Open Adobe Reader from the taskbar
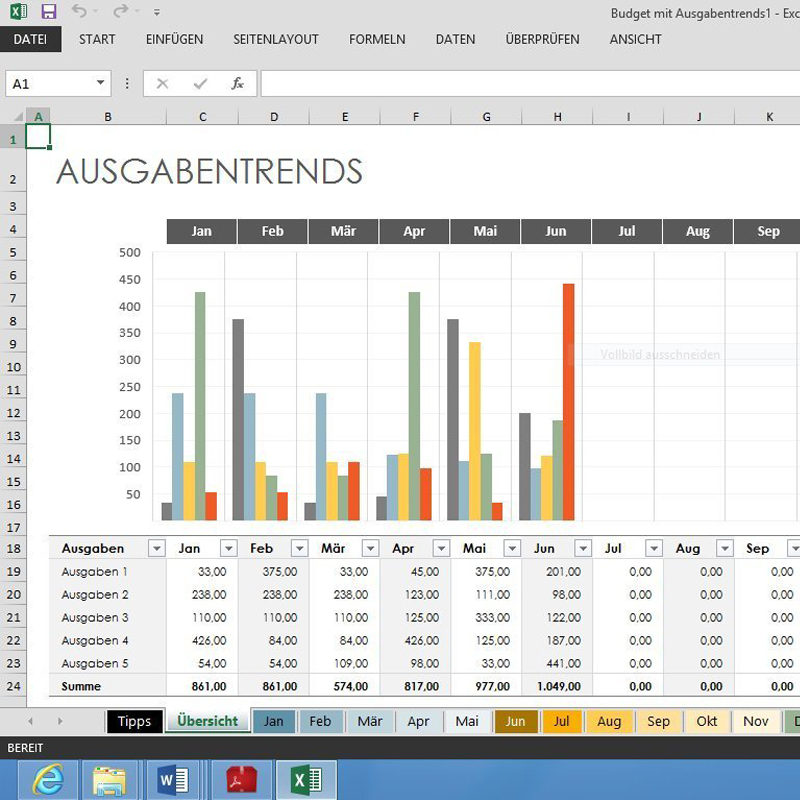The image size is (800, 800). [x=239, y=779]
